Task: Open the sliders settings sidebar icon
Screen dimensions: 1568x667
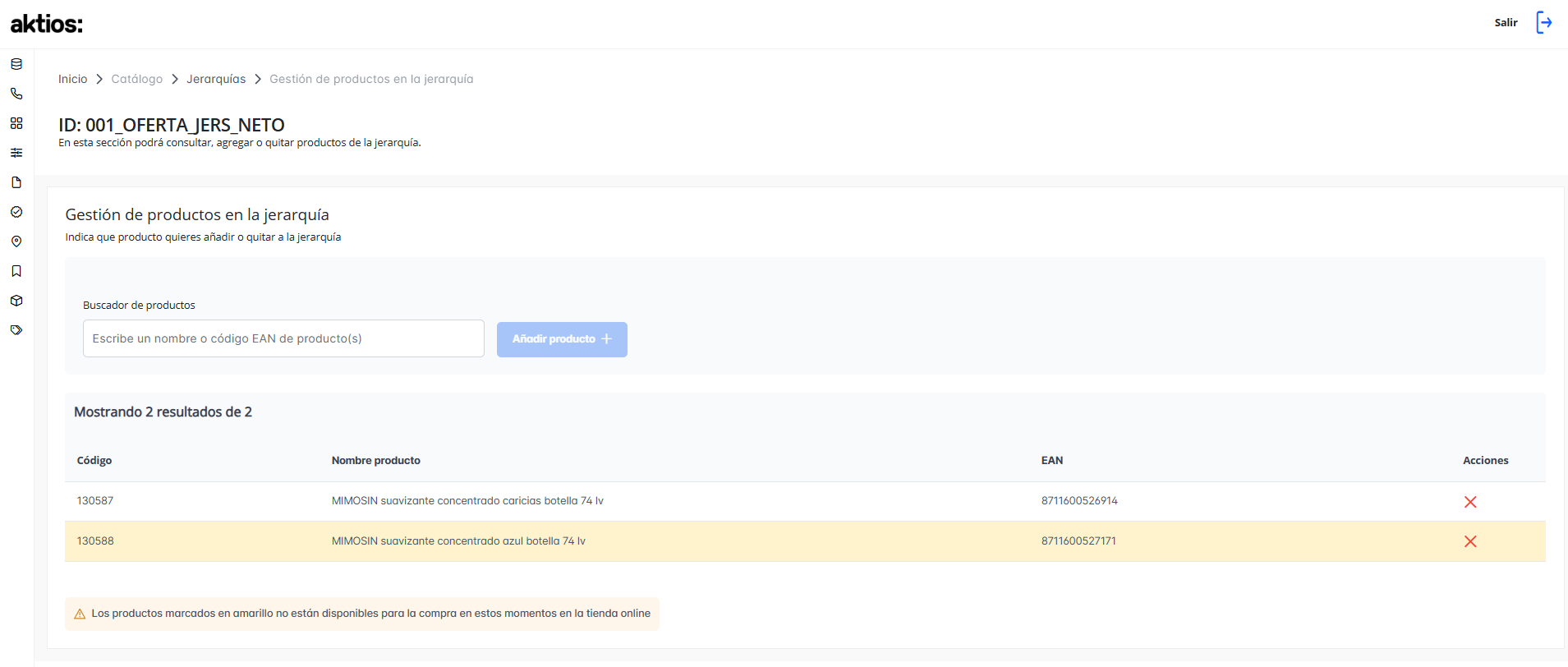Action: (16, 153)
